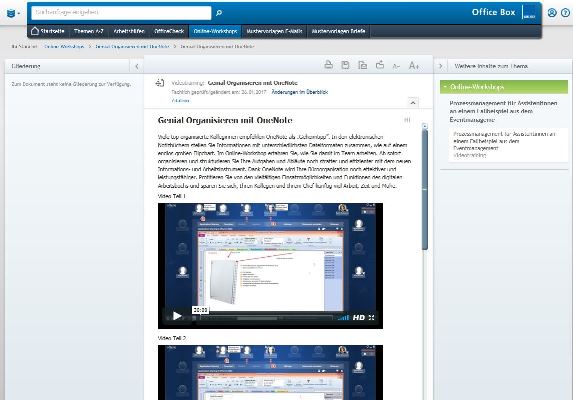Click the Office Box logo text
573x400 pixels.
tap(493, 12)
